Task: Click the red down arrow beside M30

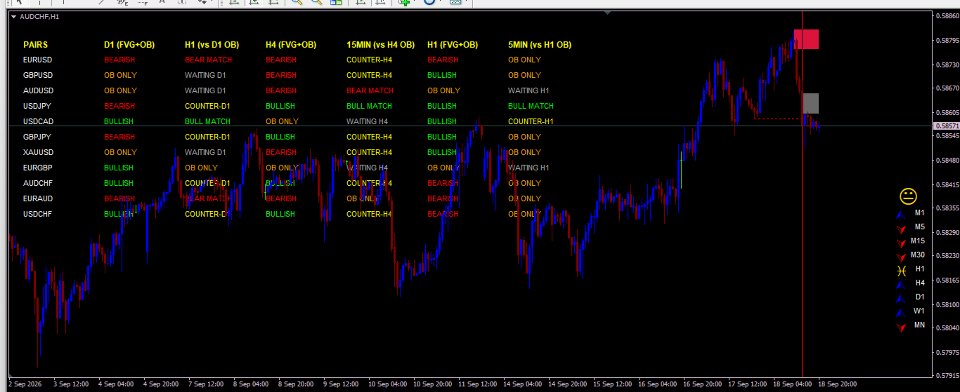Action: pyautogui.click(x=901, y=257)
